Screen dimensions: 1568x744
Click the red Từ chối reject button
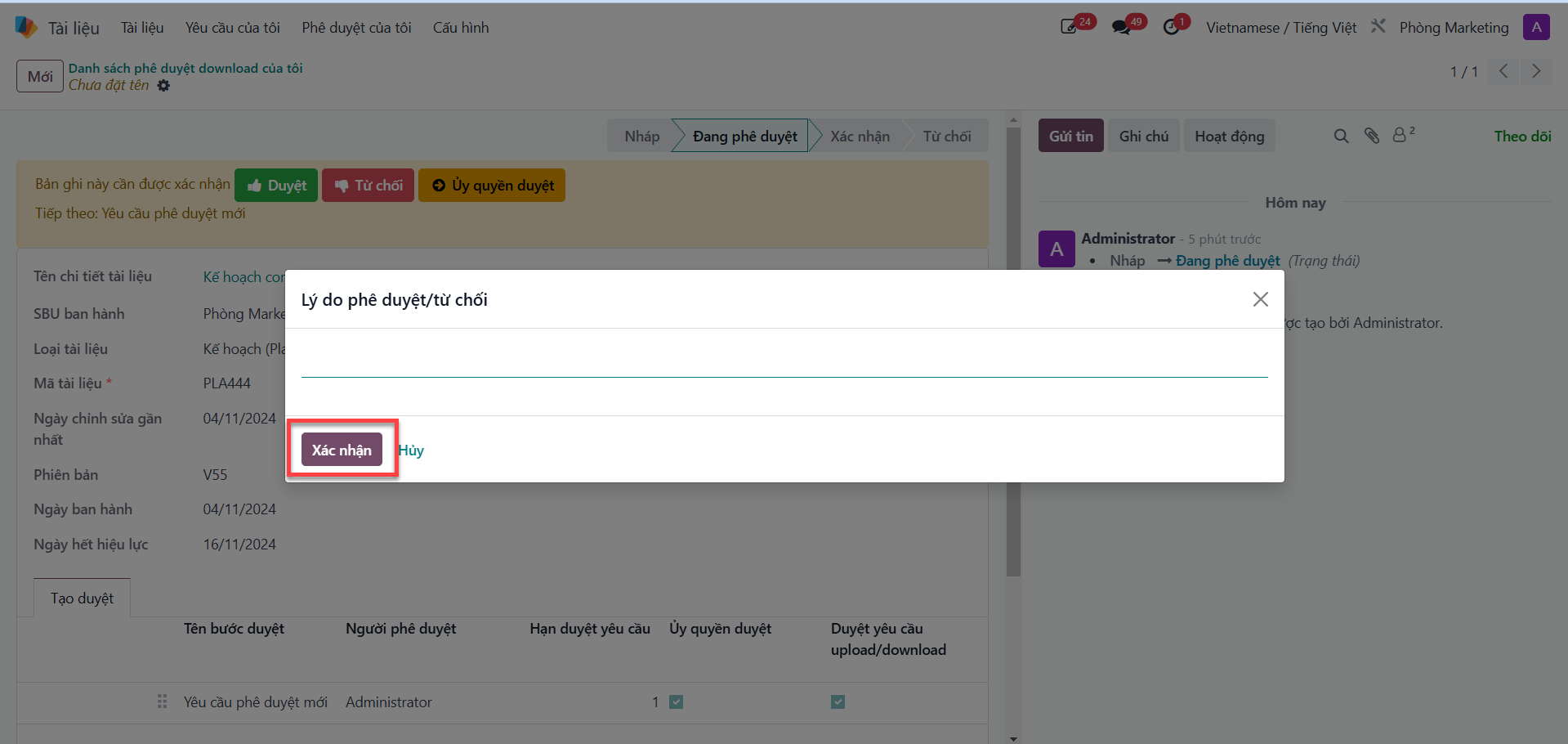tap(369, 186)
